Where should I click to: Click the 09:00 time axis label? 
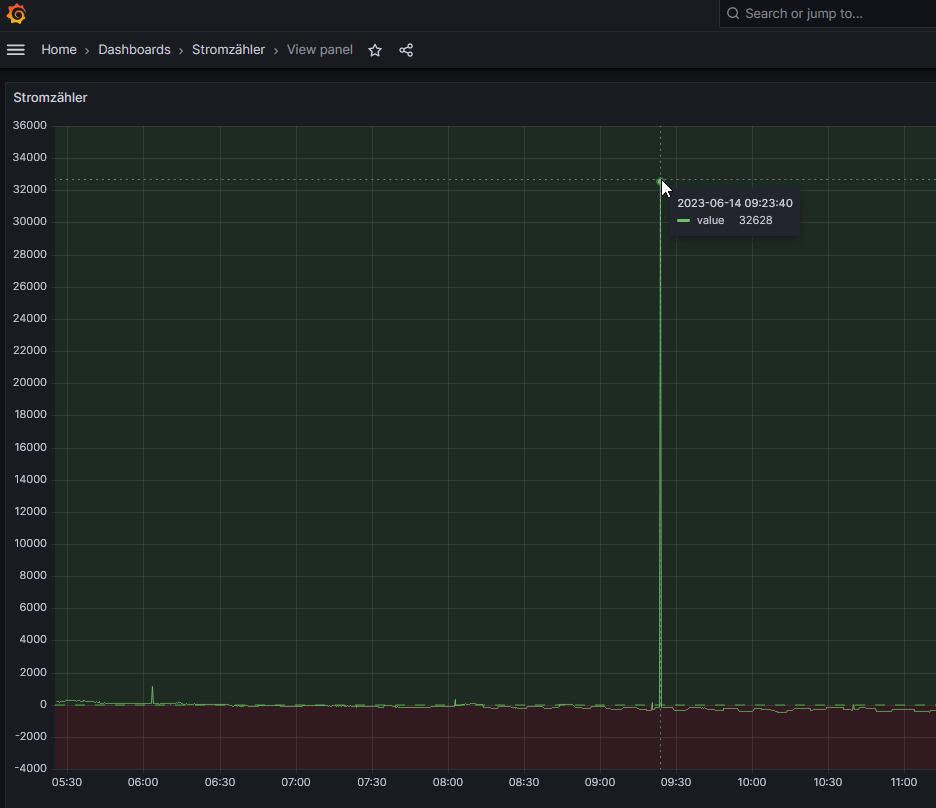point(600,782)
